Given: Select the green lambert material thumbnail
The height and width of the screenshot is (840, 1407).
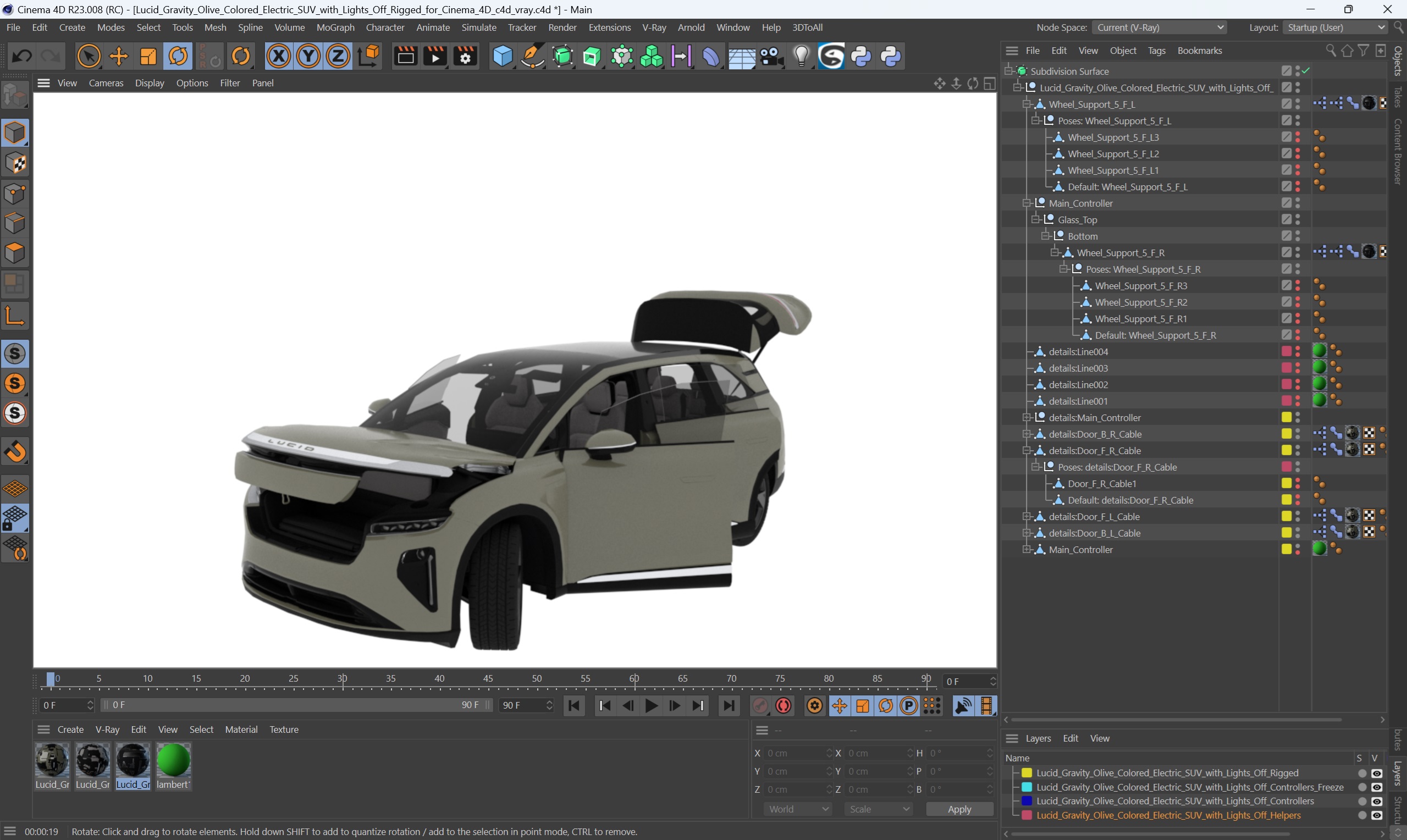Looking at the screenshot, I should tap(173, 760).
